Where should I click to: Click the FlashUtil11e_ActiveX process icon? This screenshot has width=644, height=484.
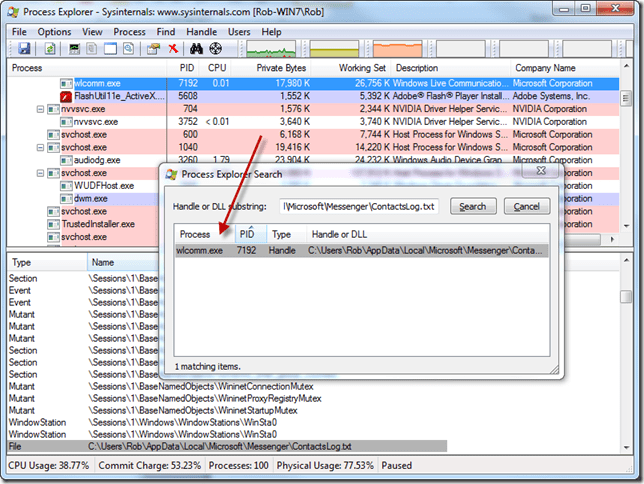(66, 96)
